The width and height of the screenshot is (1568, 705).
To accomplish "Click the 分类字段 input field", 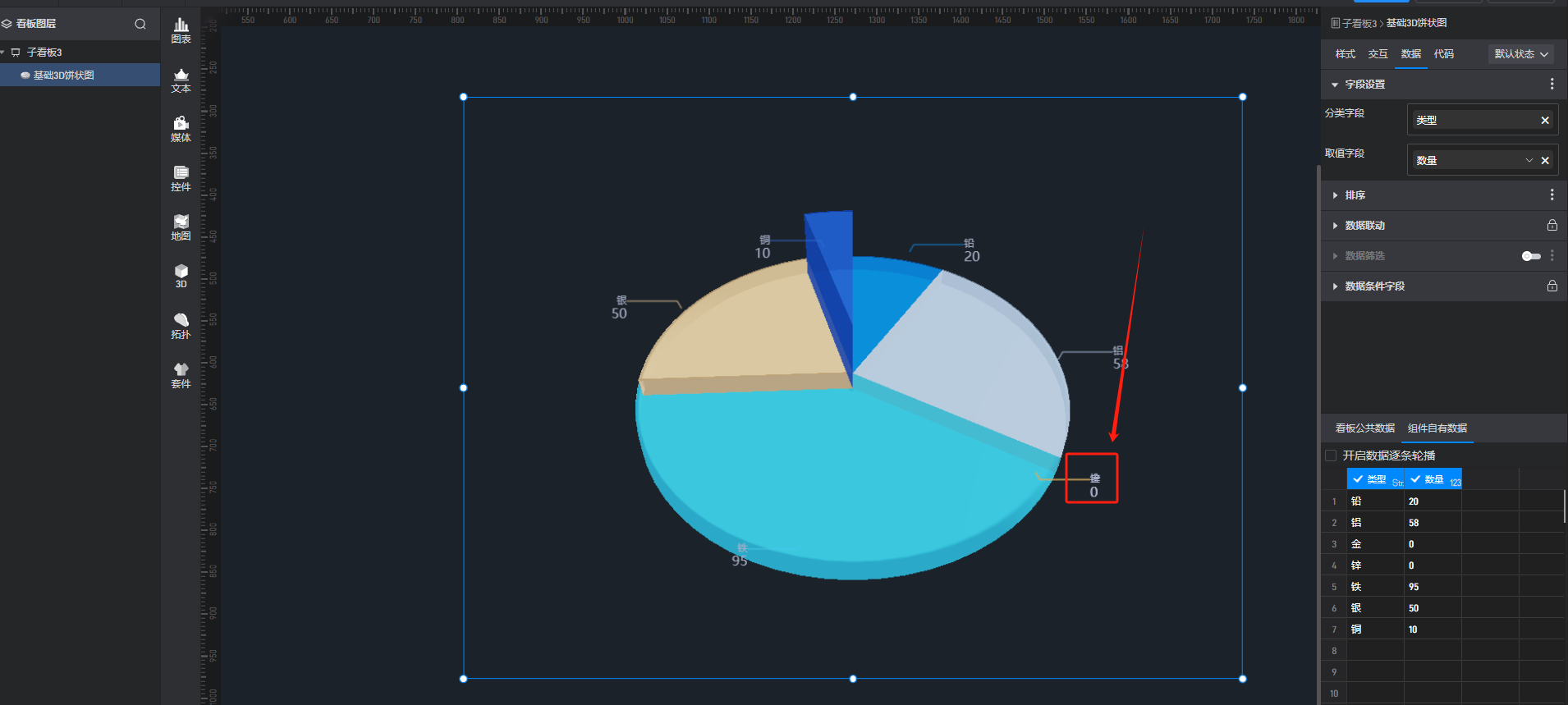I will tap(1482, 120).
